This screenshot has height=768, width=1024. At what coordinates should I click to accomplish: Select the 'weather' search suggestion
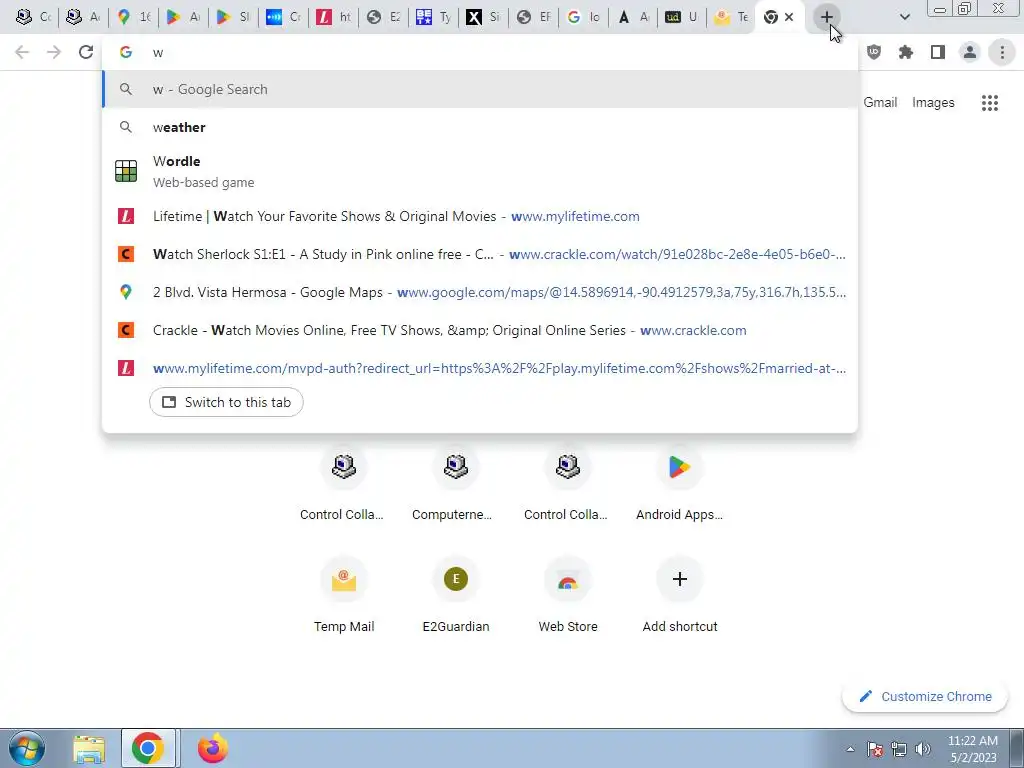(480, 127)
